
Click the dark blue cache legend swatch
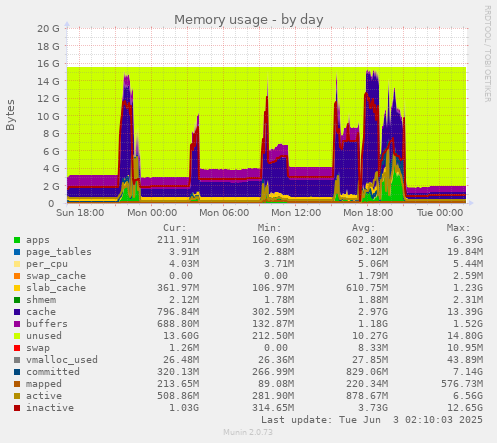coord(17,312)
